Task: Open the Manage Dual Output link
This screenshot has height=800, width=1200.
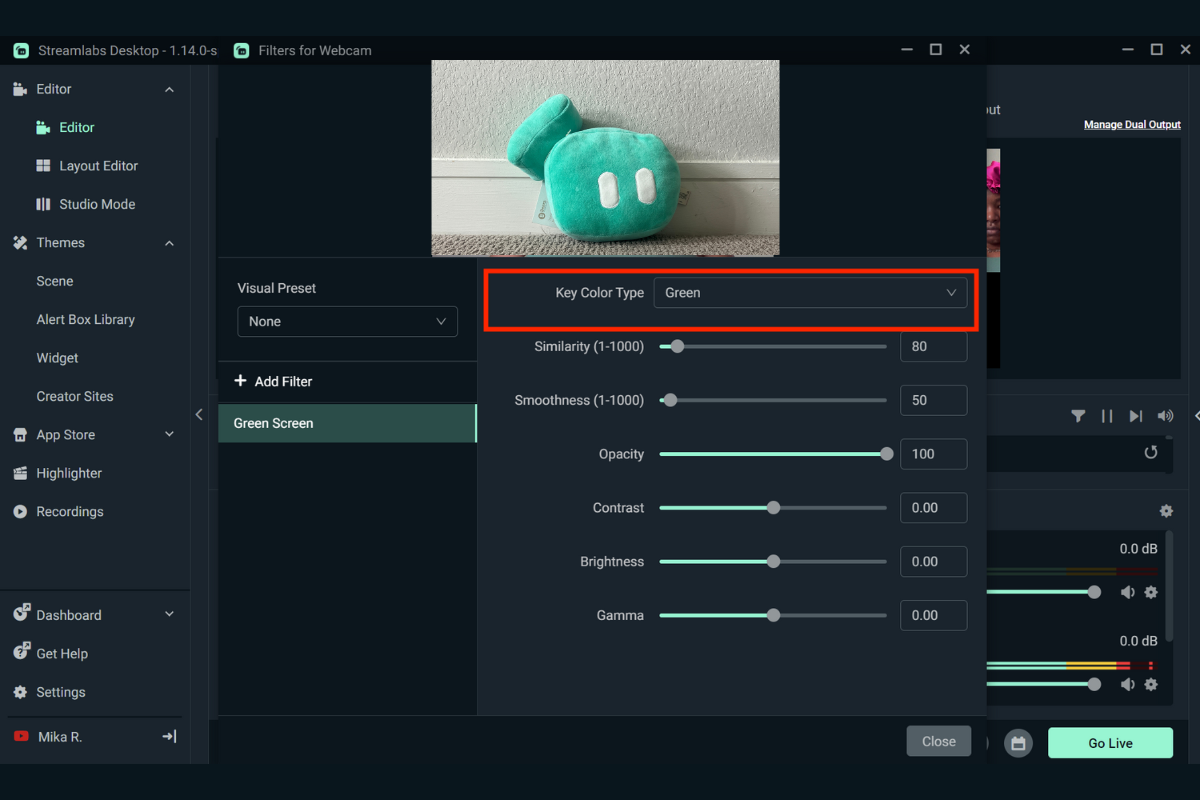Action: coord(1132,124)
